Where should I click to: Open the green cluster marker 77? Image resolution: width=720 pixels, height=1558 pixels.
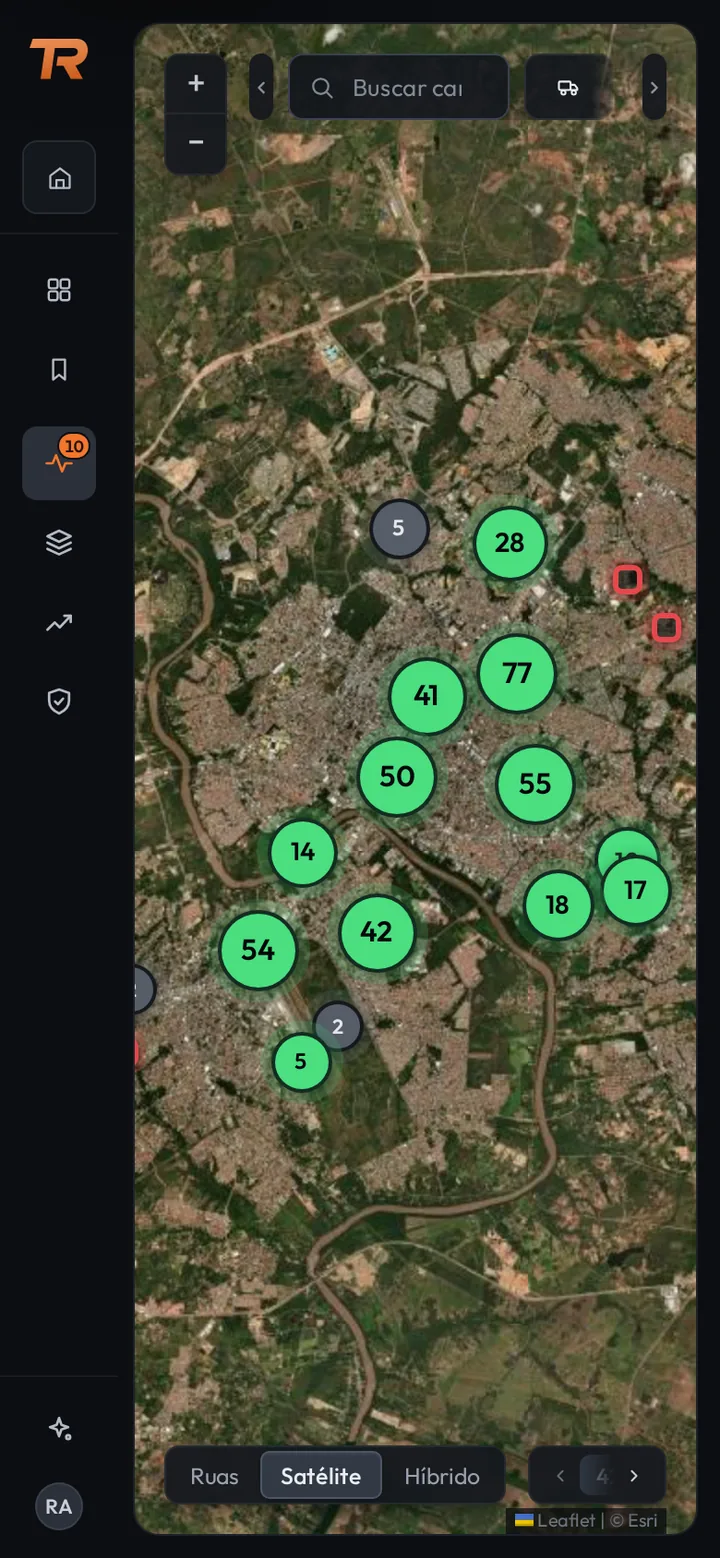click(517, 674)
